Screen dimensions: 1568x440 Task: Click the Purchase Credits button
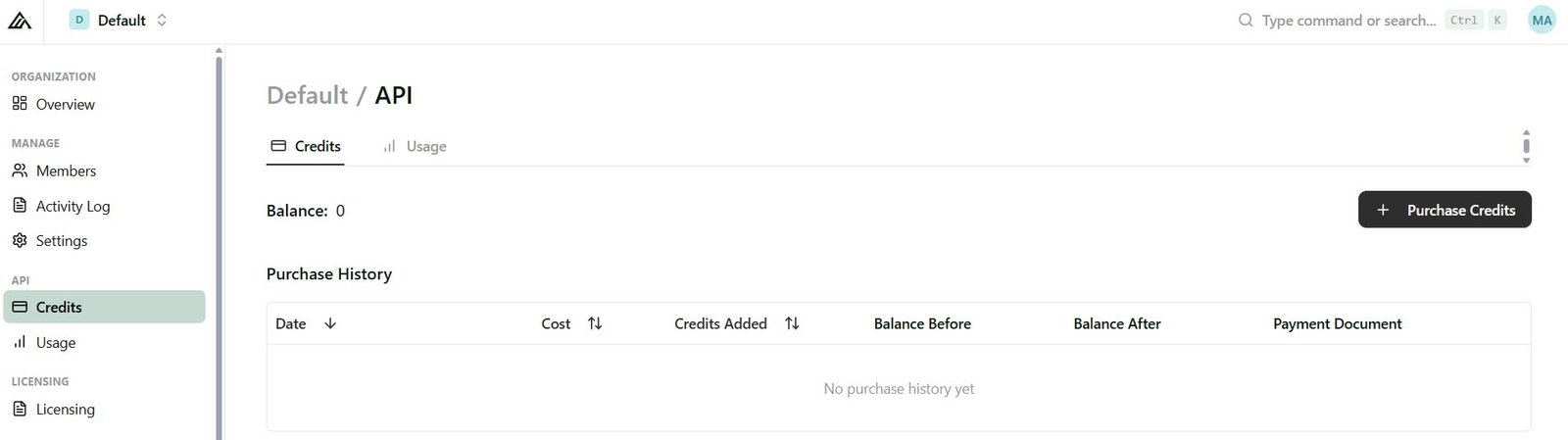click(x=1445, y=210)
